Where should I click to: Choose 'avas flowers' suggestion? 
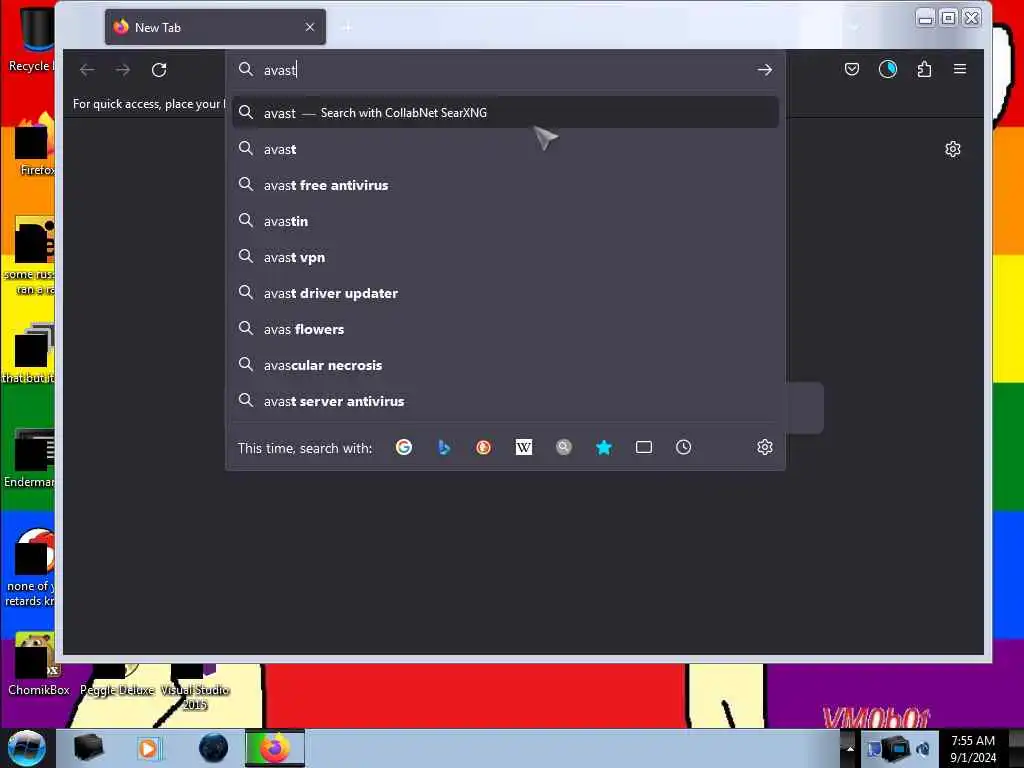(505, 329)
